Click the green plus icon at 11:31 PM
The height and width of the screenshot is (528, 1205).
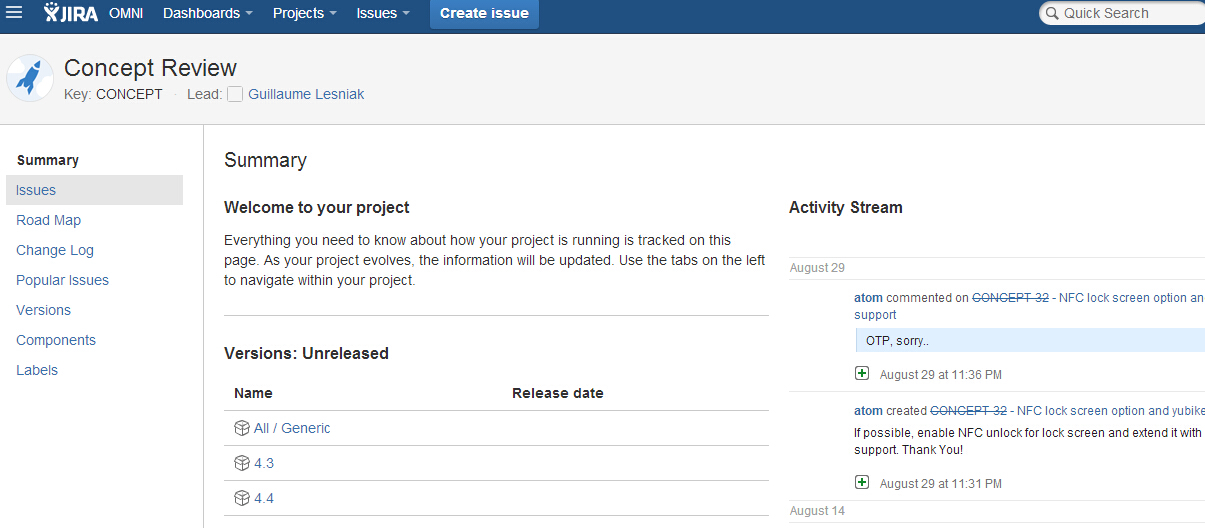point(862,482)
